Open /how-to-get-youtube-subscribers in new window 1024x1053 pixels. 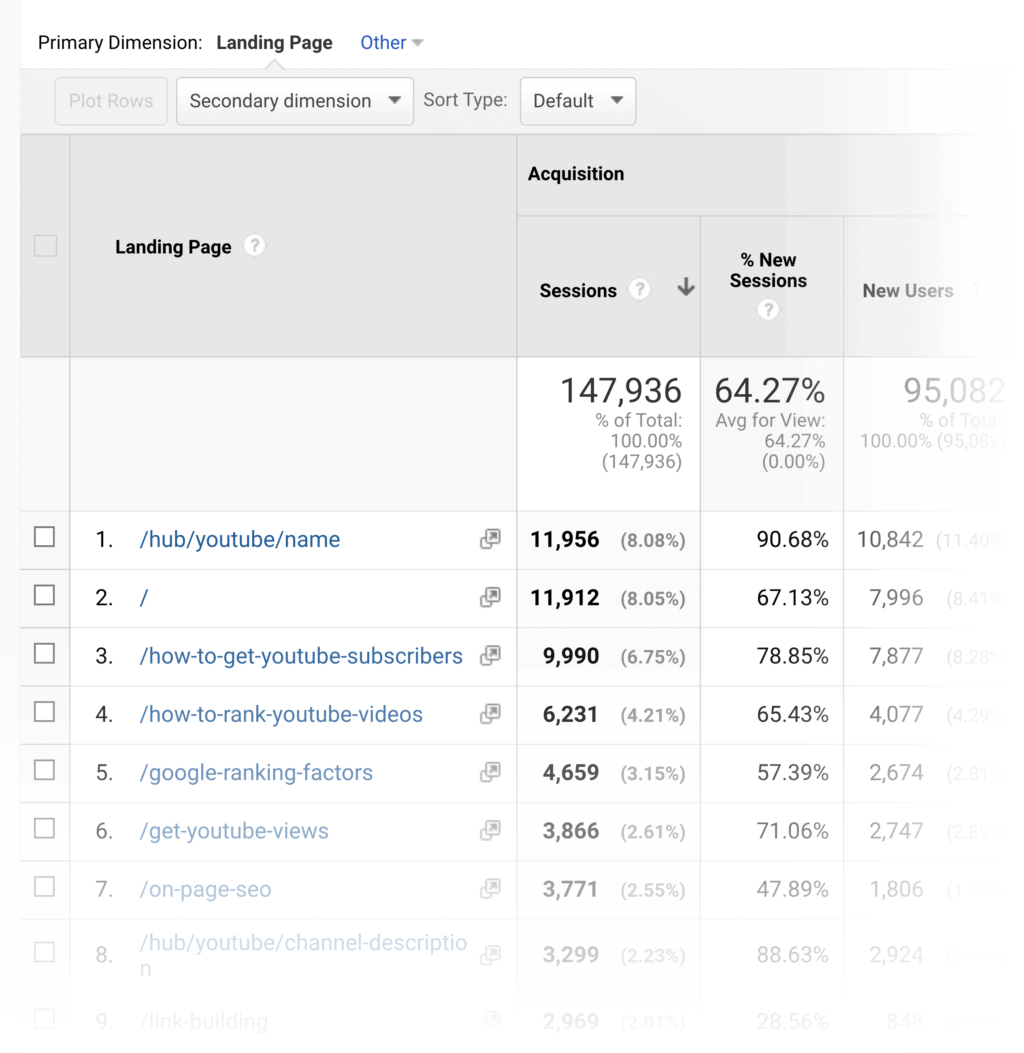[489, 655]
